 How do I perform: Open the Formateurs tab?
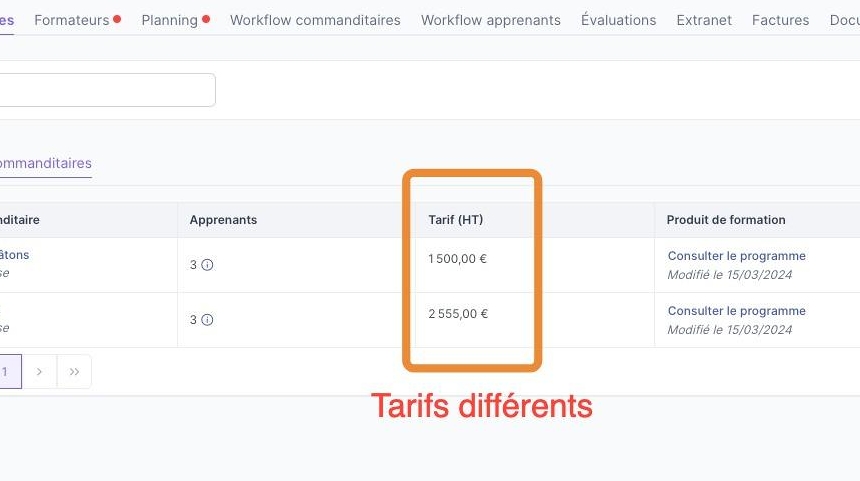click(x=72, y=20)
